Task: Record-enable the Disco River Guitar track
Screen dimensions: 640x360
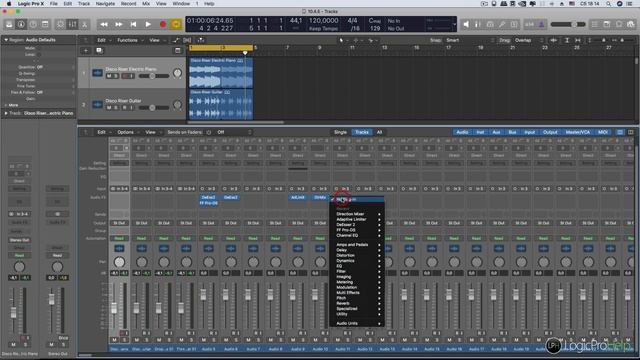Action: (x=124, y=108)
